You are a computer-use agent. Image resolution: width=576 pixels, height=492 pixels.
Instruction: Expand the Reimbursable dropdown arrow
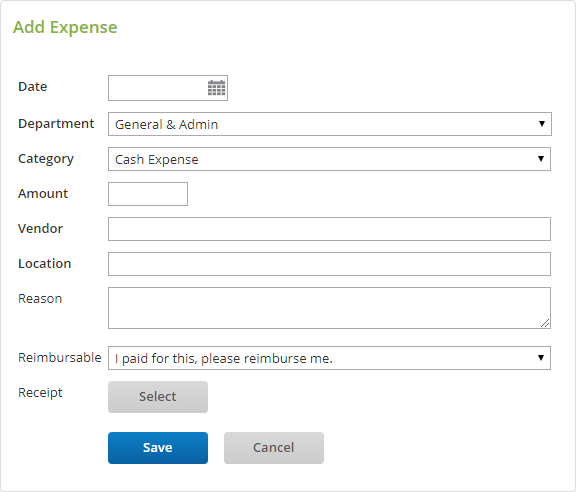pyautogui.click(x=541, y=358)
